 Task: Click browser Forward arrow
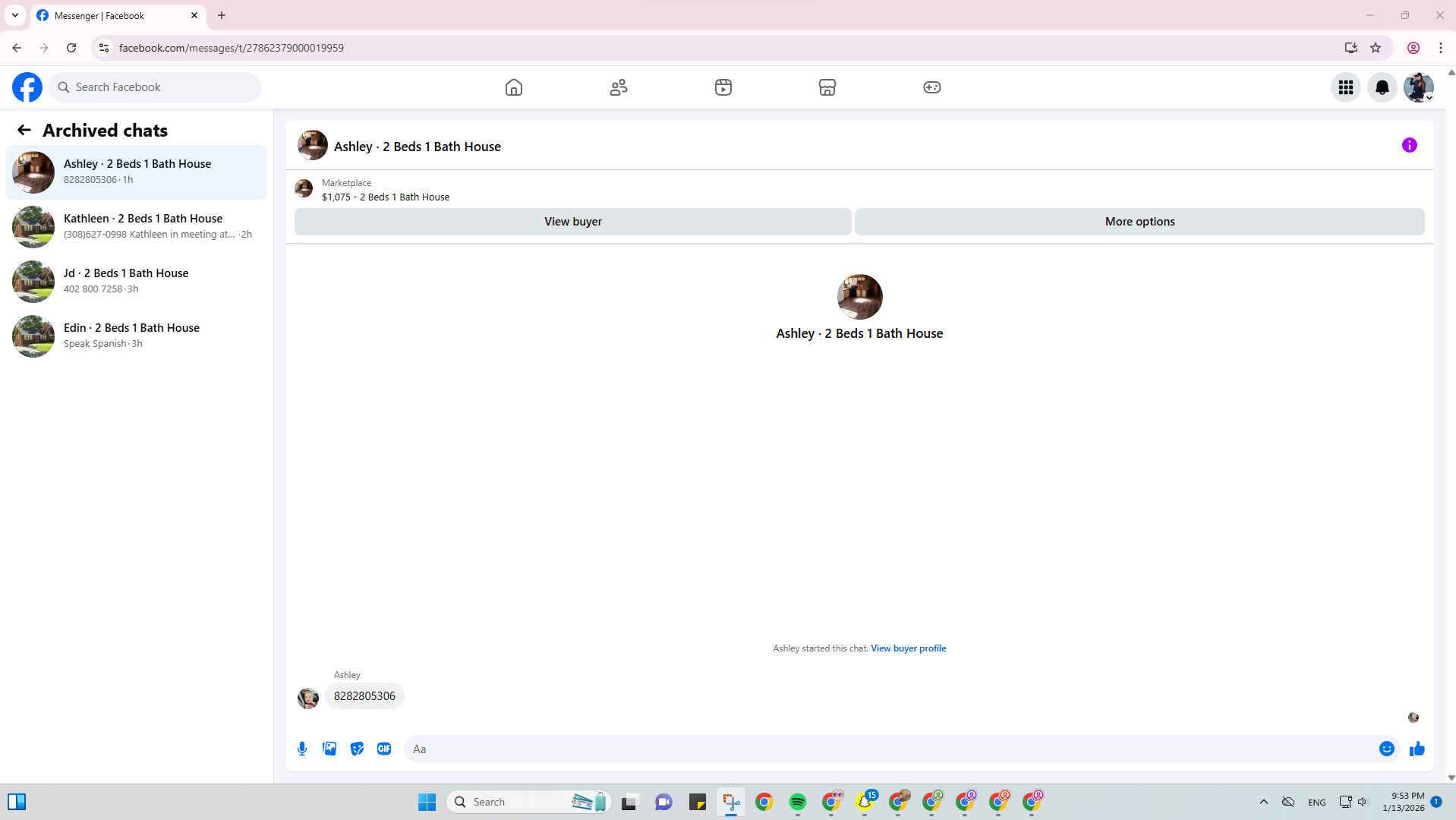pos(44,48)
